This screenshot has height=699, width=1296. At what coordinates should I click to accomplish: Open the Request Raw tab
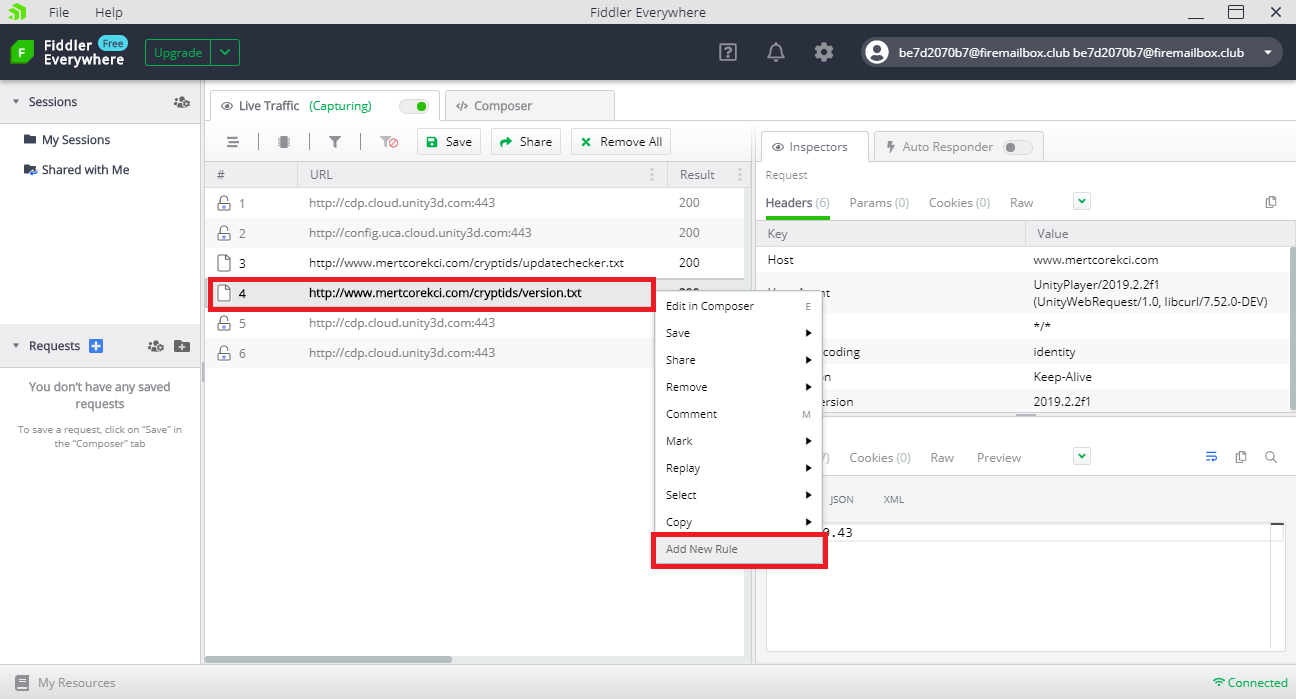tap(1021, 202)
